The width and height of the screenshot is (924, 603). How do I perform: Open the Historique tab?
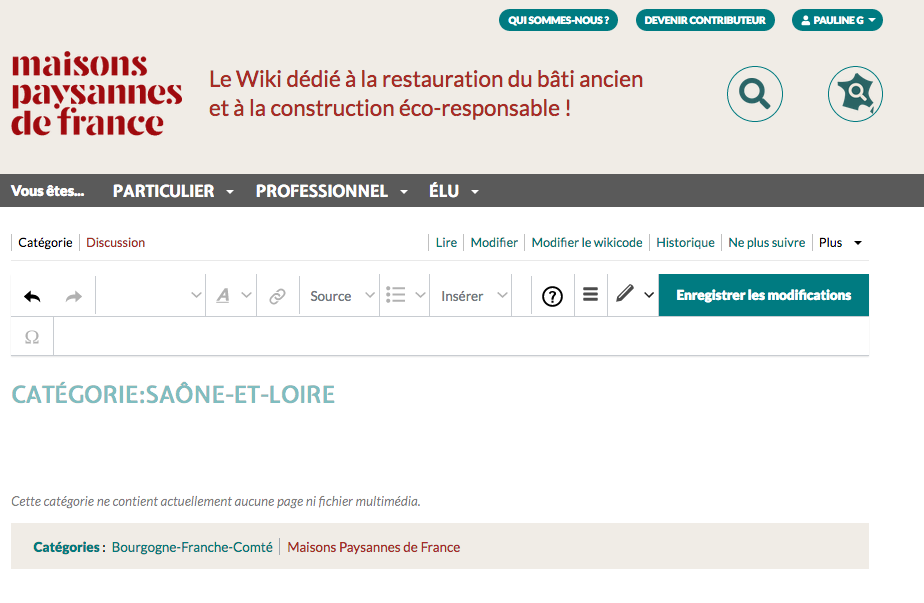pos(685,242)
